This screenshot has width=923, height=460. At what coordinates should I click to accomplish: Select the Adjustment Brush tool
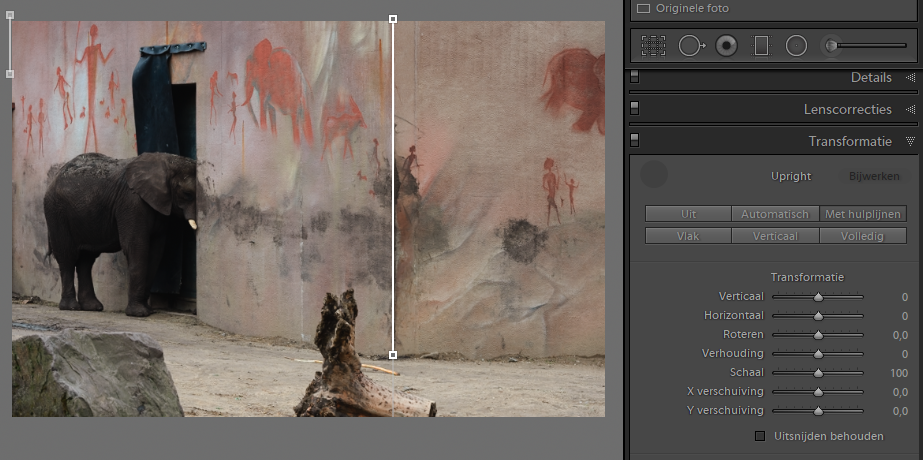click(830, 45)
